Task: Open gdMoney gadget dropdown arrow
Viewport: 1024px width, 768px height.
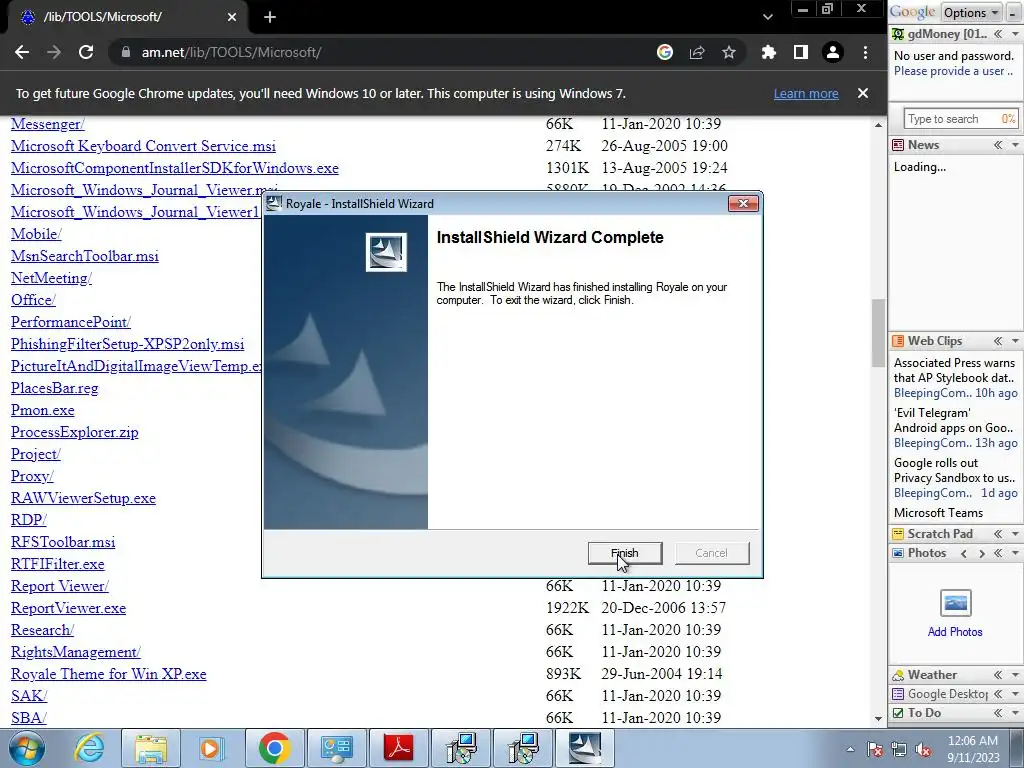Action: [1016, 34]
